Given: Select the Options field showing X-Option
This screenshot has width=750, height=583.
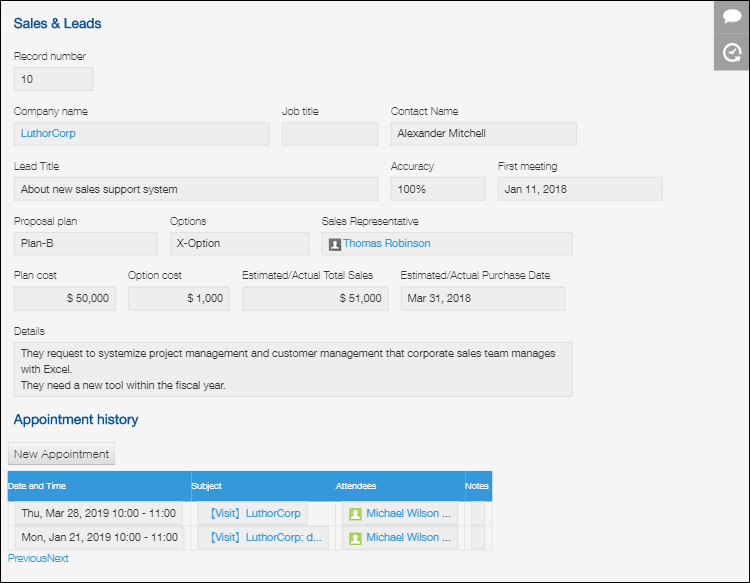Looking at the screenshot, I should pyautogui.click(x=239, y=243).
